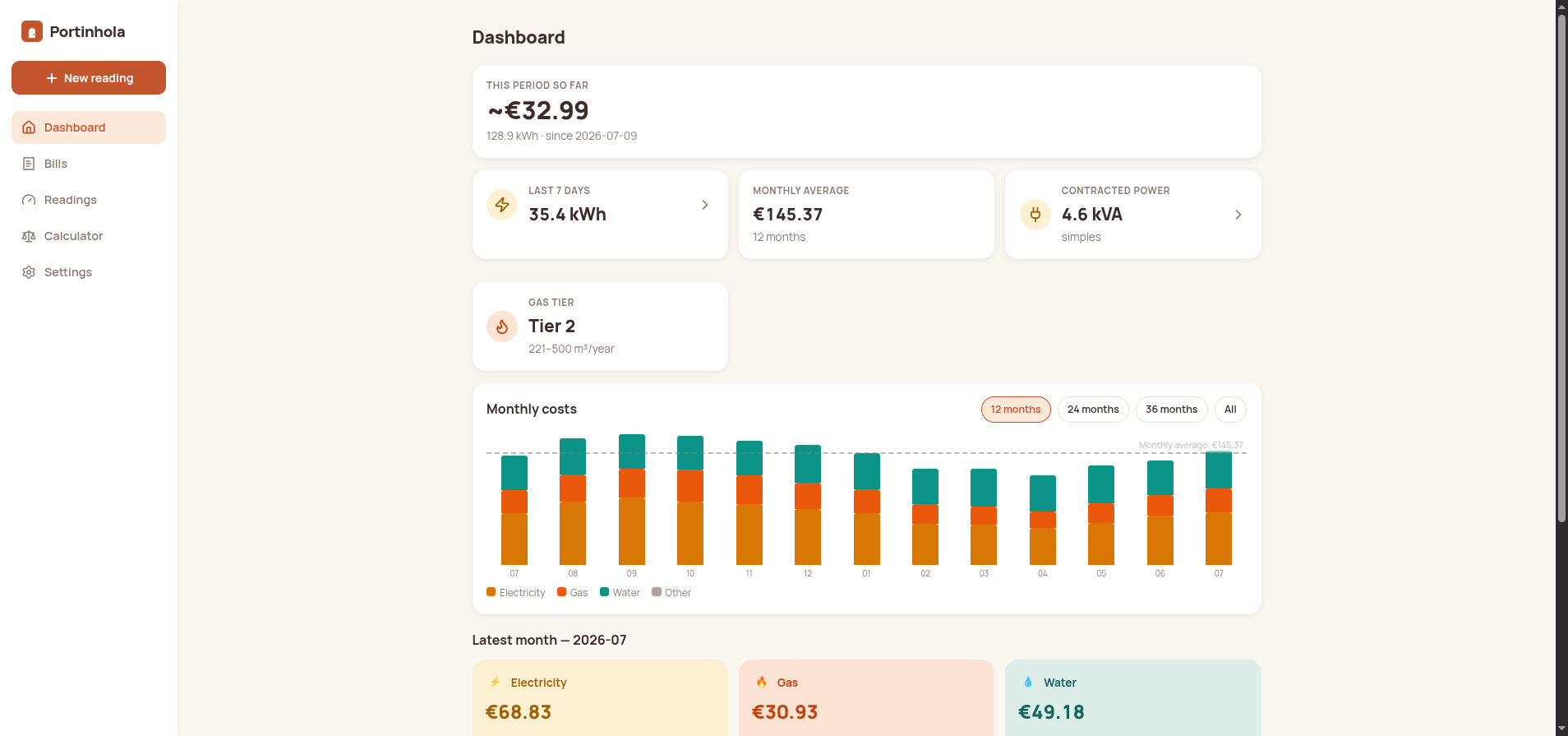This screenshot has width=1568, height=736.
Task: Click the Portinhola brand name
Action: (x=87, y=32)
